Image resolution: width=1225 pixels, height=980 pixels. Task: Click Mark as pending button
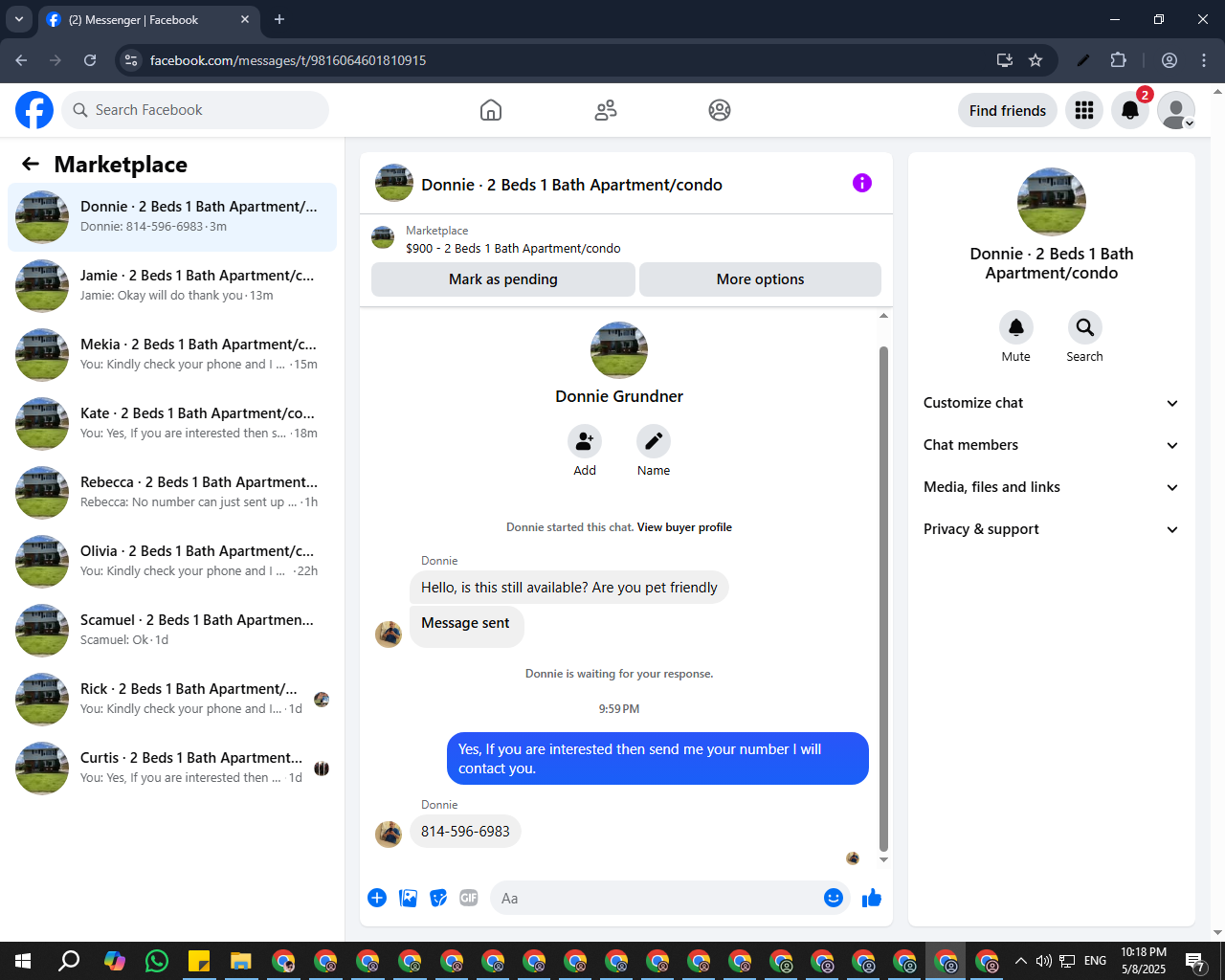(x=503, y=279)
